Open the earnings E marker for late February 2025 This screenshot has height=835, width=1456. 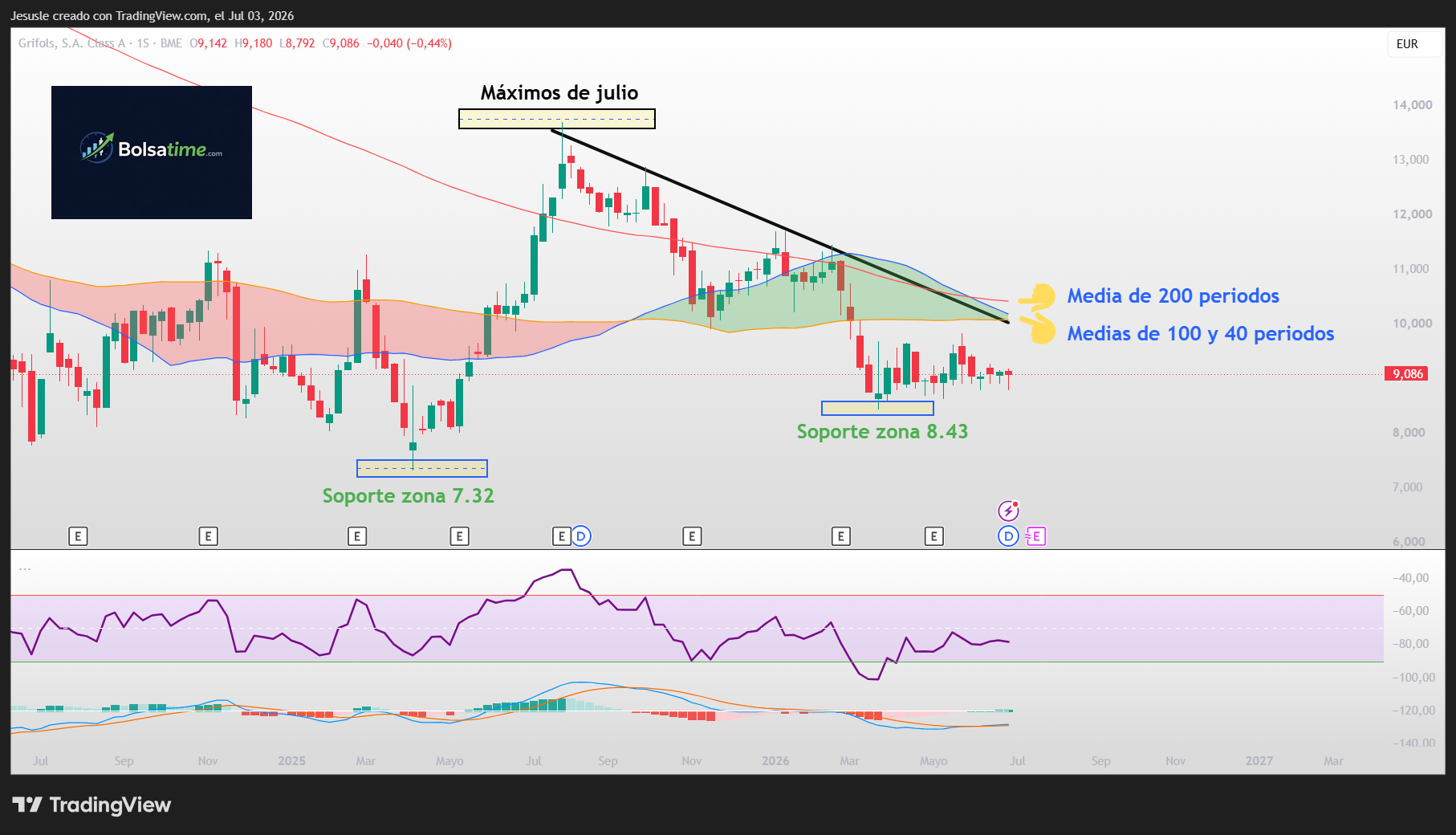click(x=357, y=536)
